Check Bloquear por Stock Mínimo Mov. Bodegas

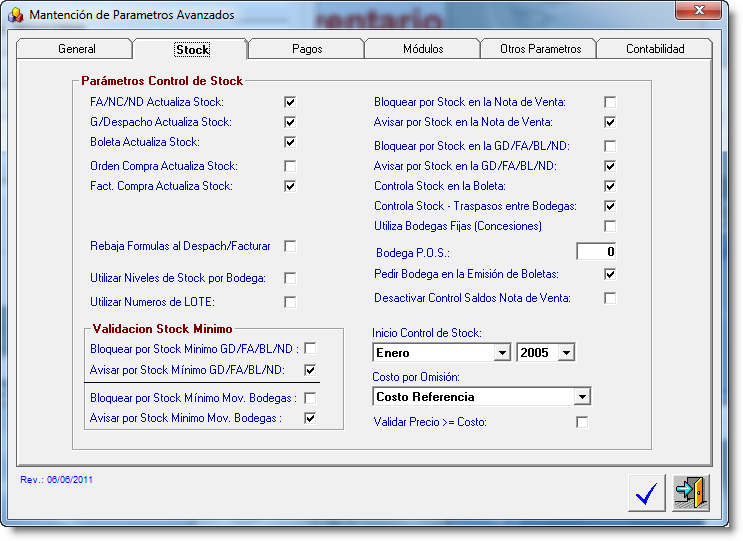pos(310,398)
